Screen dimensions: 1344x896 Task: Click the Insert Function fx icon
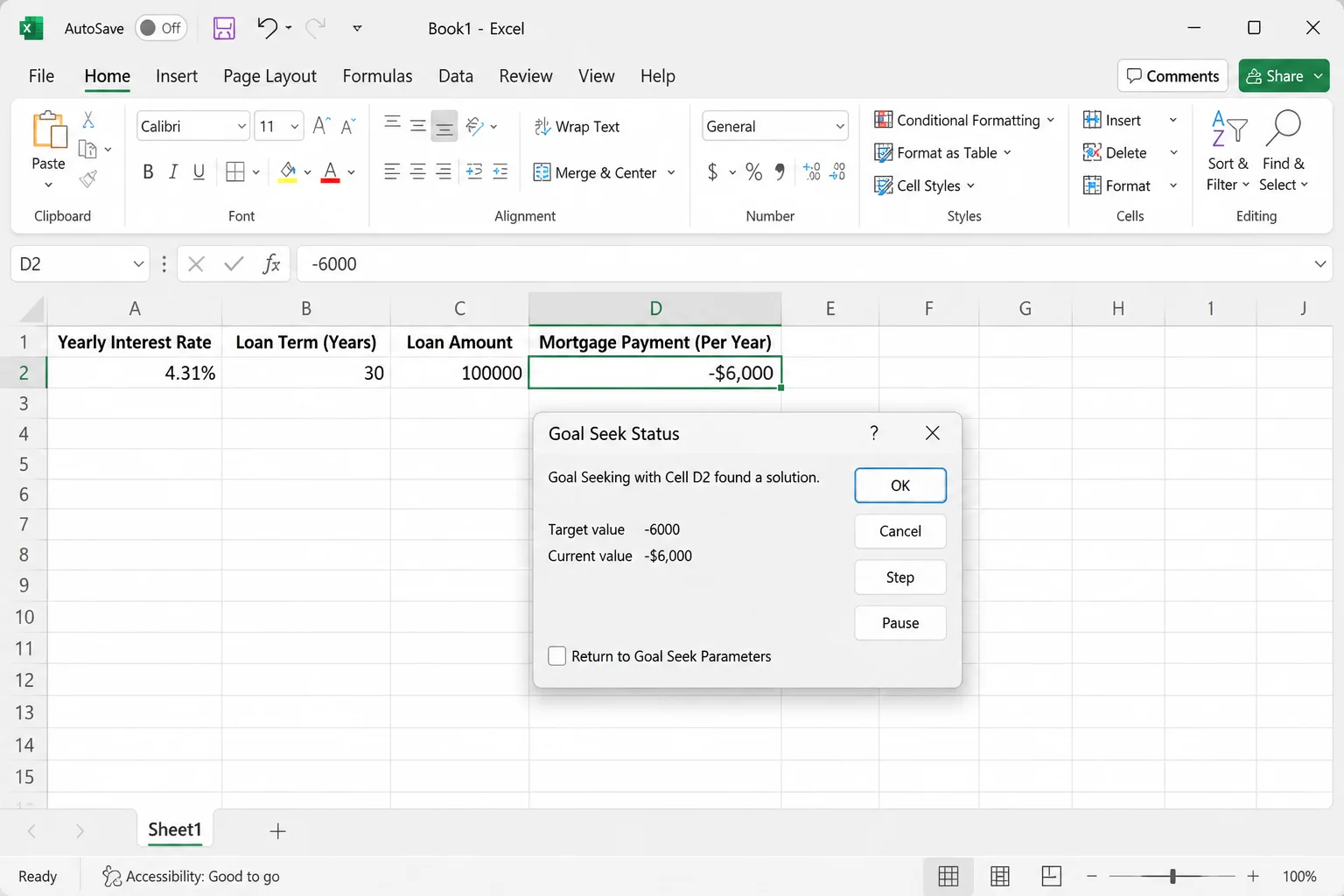point(271,263)
